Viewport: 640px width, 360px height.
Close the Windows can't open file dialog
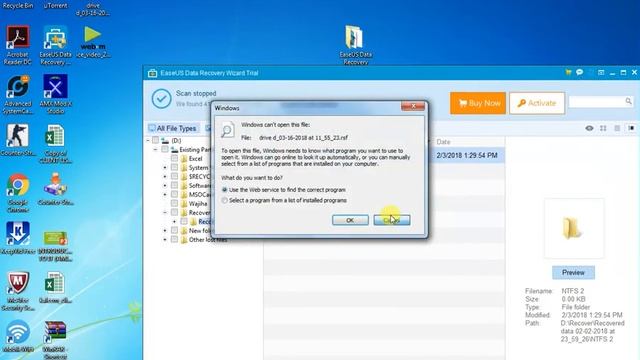[413, 106]
